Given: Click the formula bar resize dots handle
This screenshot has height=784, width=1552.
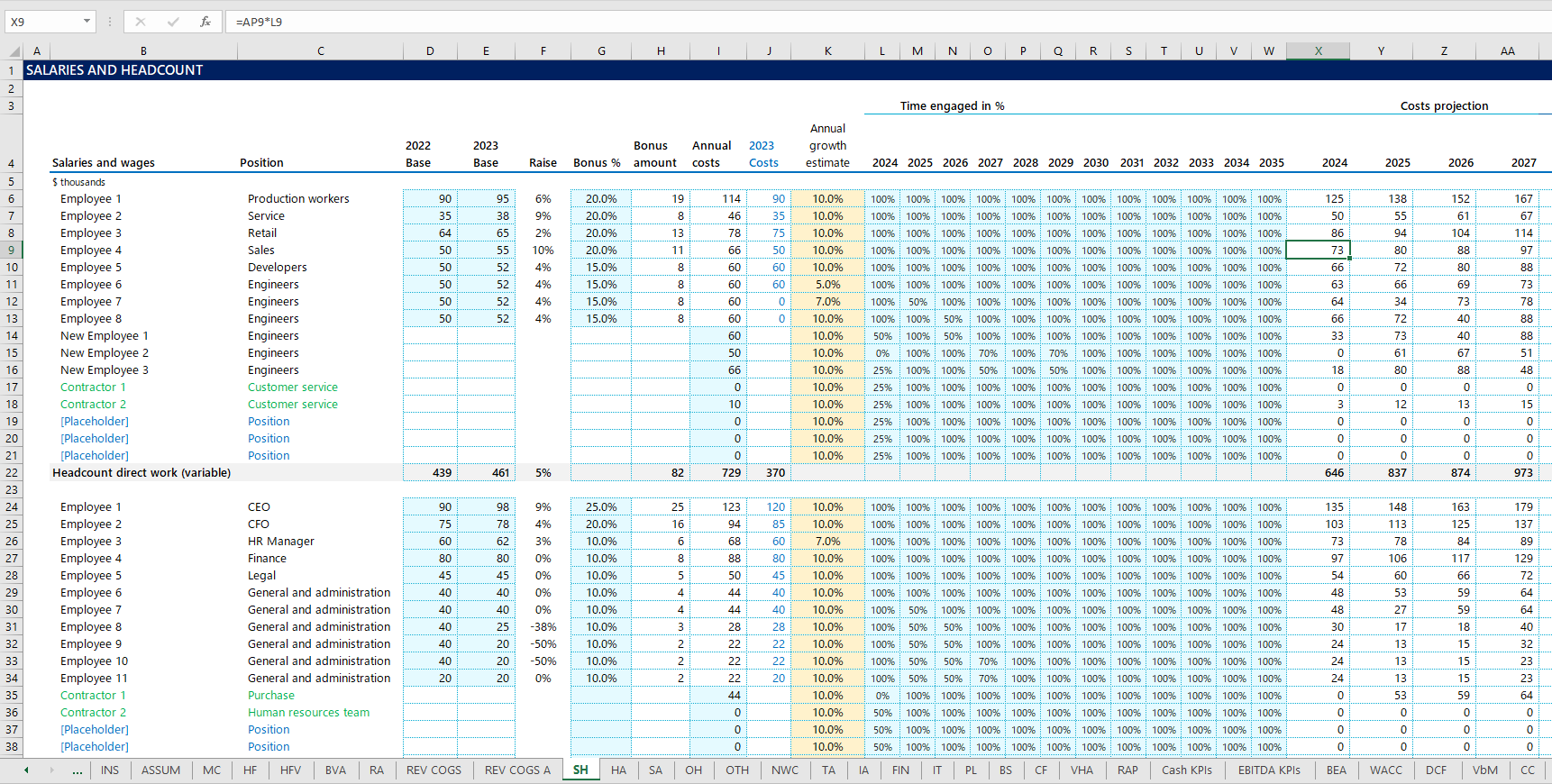Looking at the screenshot, I should (110, 22).
